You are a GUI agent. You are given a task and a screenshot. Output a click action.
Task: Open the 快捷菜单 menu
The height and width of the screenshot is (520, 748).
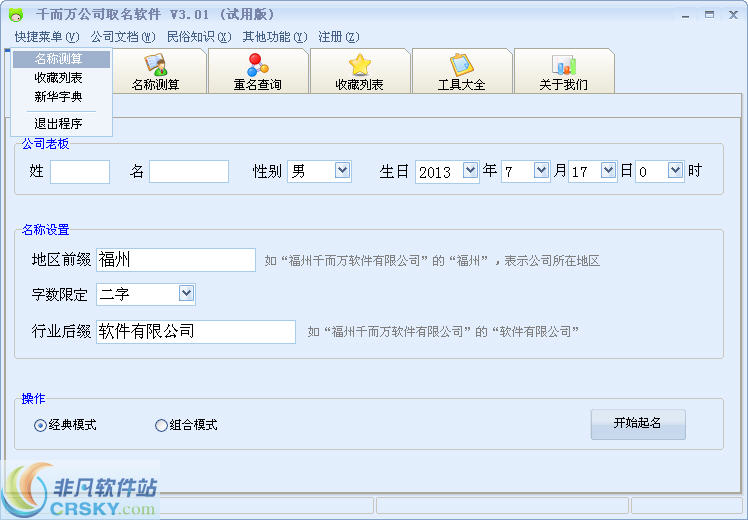[x=46, y=37]
